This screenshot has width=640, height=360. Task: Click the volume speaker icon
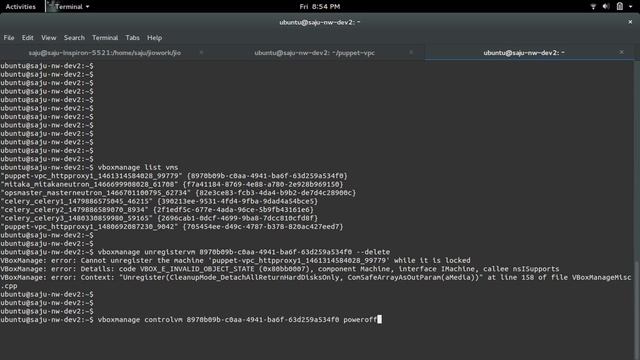click(606, 7)
